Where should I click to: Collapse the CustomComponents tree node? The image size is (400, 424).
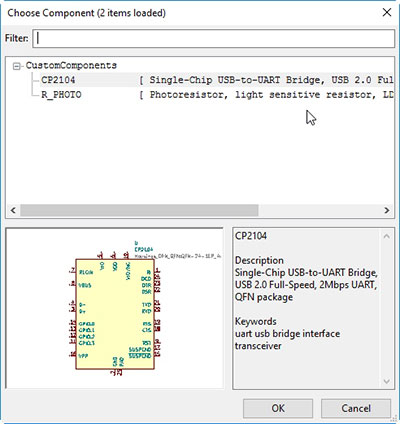16,66
